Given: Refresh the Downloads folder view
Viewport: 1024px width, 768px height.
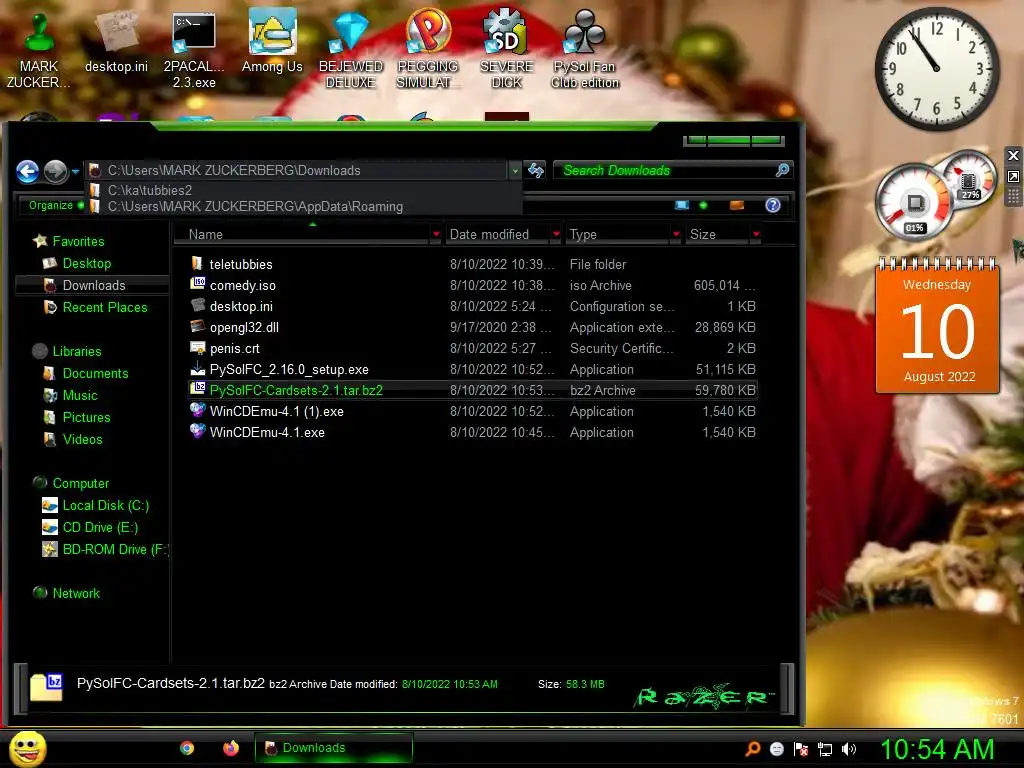Looking at the screenshot, I should point(536,170).
